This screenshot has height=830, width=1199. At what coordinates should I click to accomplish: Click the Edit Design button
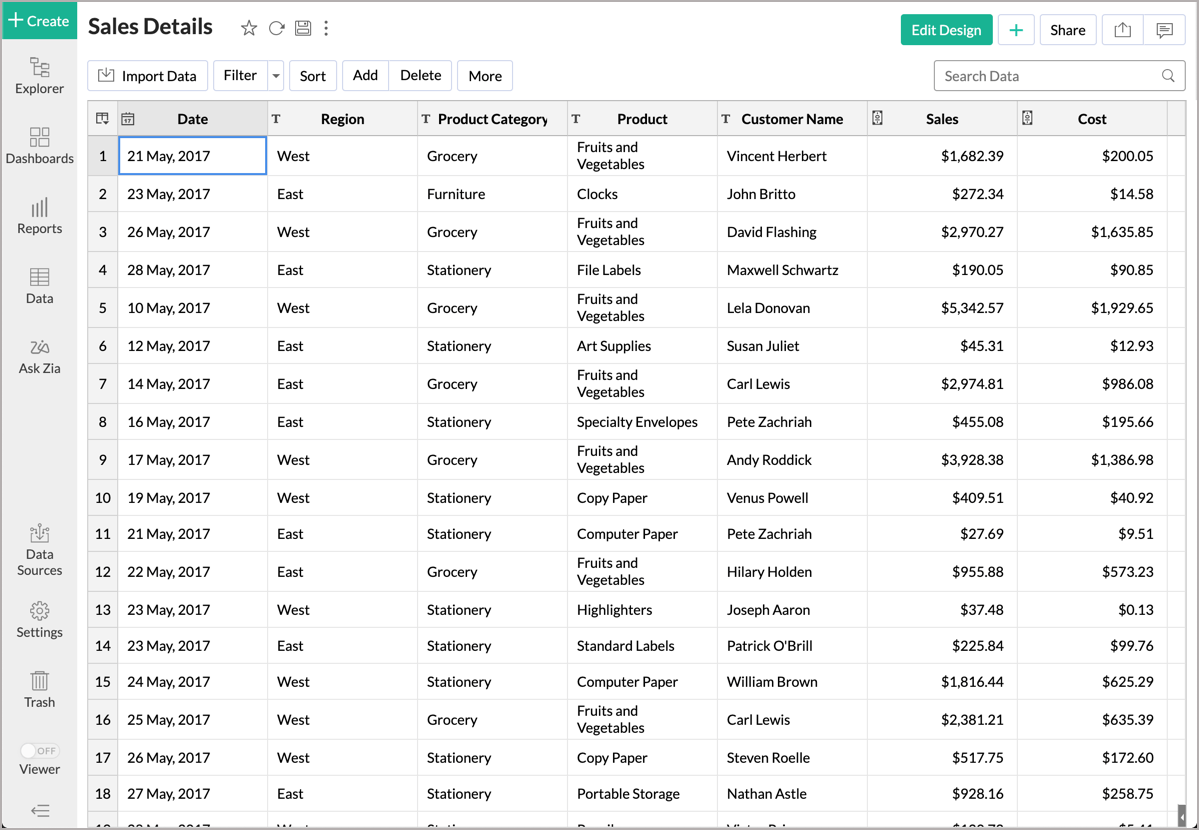click(946, 30)
